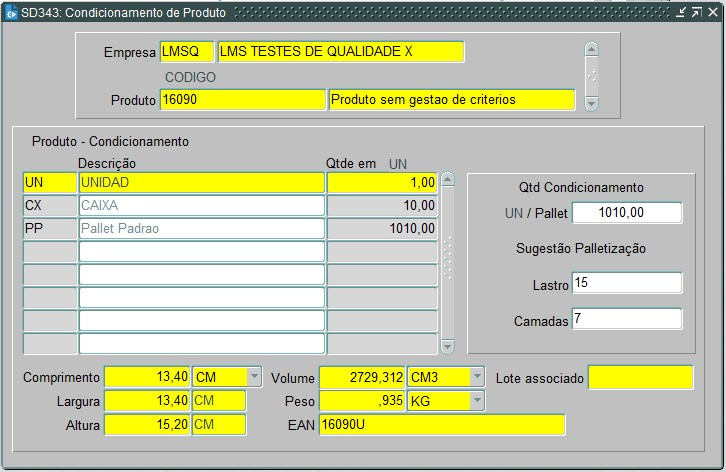Select the CAIXA description cell
This screenshot has height=472, width=726.
202,205
